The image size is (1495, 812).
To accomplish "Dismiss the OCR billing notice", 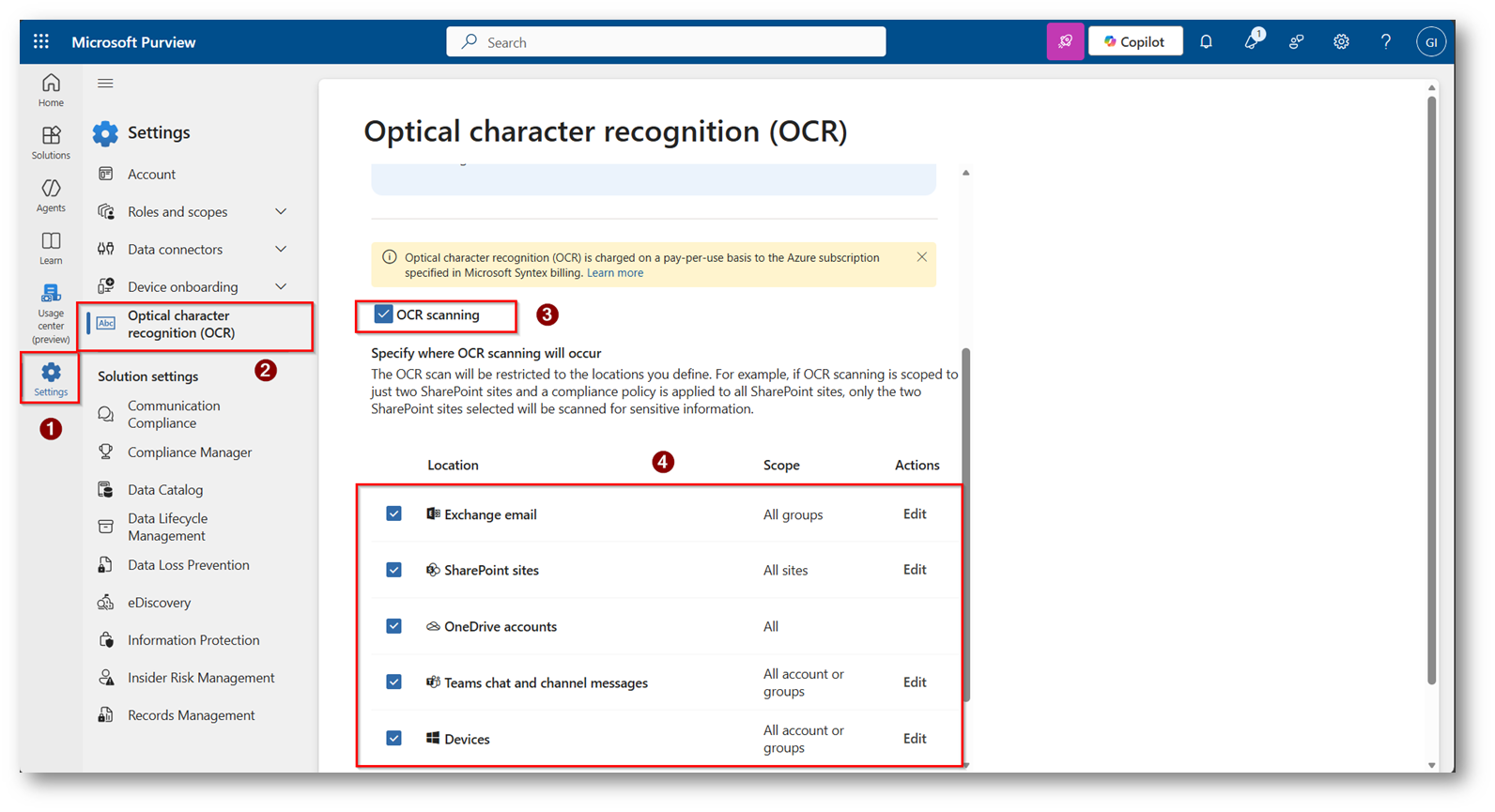I will [921, 257].
